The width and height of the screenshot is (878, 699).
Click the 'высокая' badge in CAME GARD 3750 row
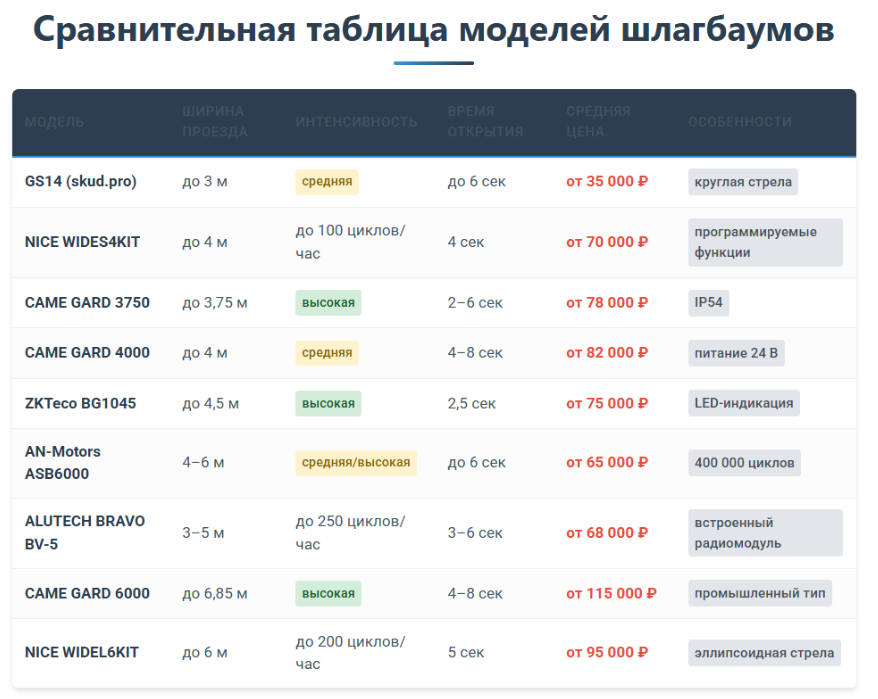pos(328,302)
